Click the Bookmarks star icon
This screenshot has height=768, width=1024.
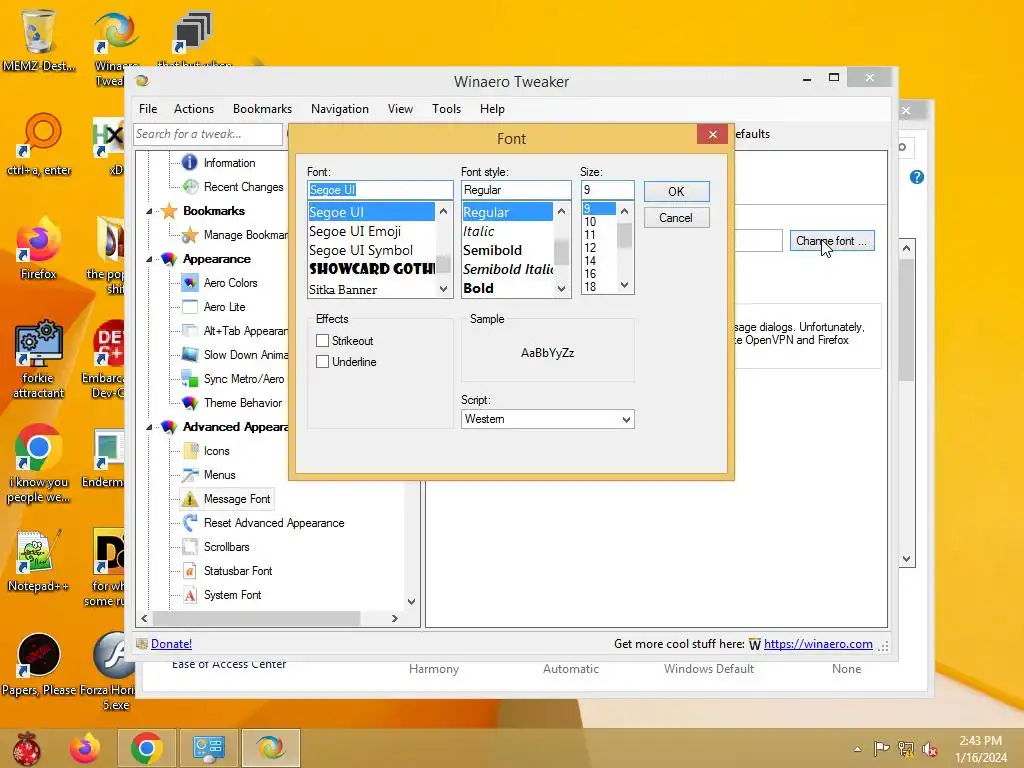[169, 211]
